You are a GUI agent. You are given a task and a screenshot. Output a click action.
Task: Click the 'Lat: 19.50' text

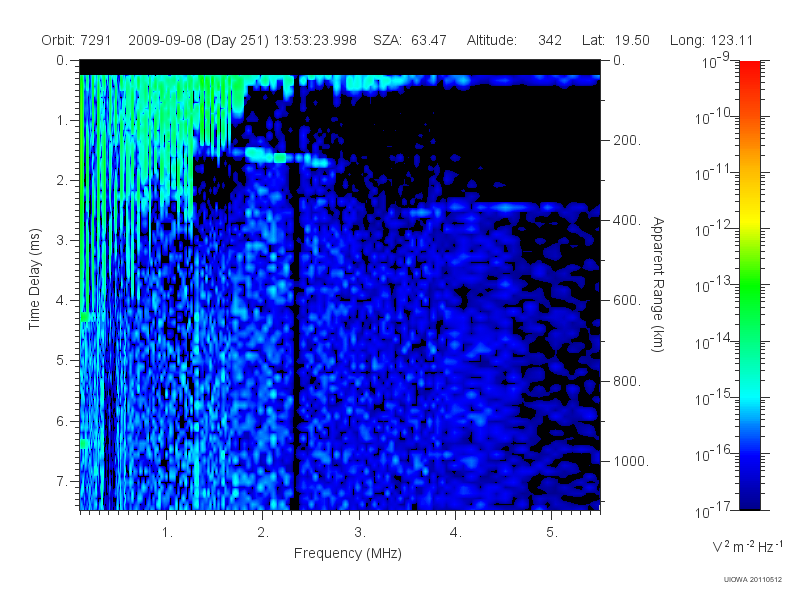[616, 40]
